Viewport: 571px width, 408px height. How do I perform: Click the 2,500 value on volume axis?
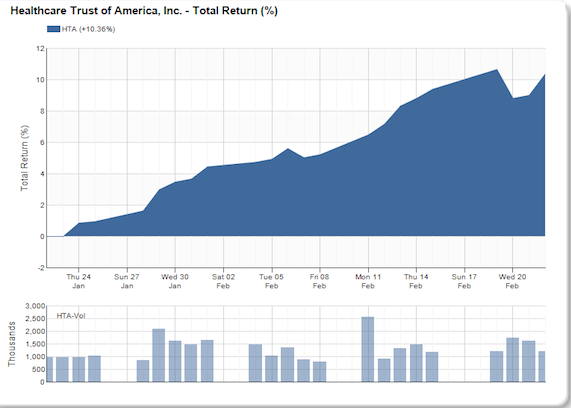(x=35, y=319)
